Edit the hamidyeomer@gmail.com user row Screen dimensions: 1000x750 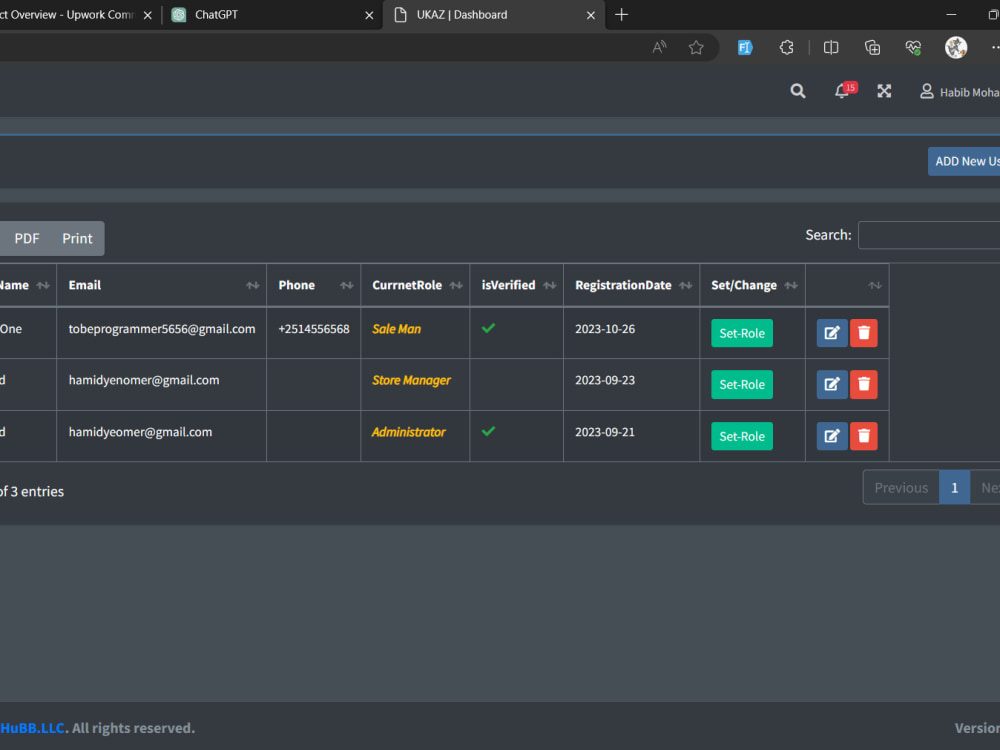click(832, 436)
